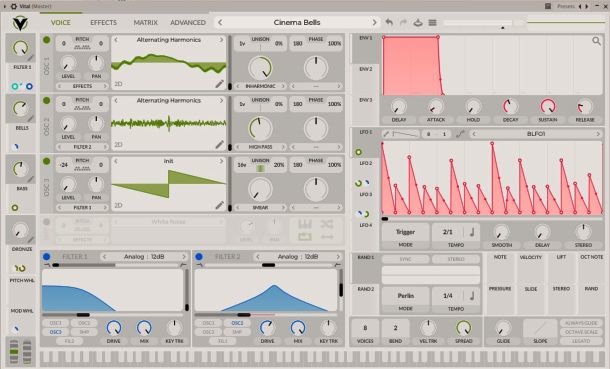Switch to the ADVANCED tab
This screenshot has width=610, height=369.
188,23
